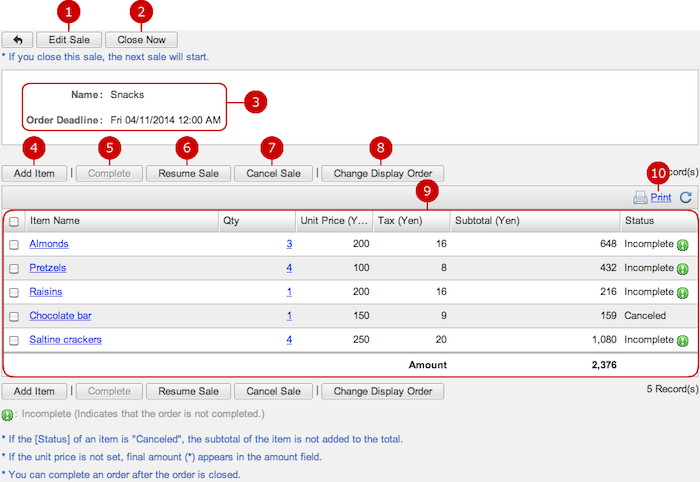Click the Tax (Yen) column header
The image size is (700, 482).
pyautogui.click(x=412, y=221)
